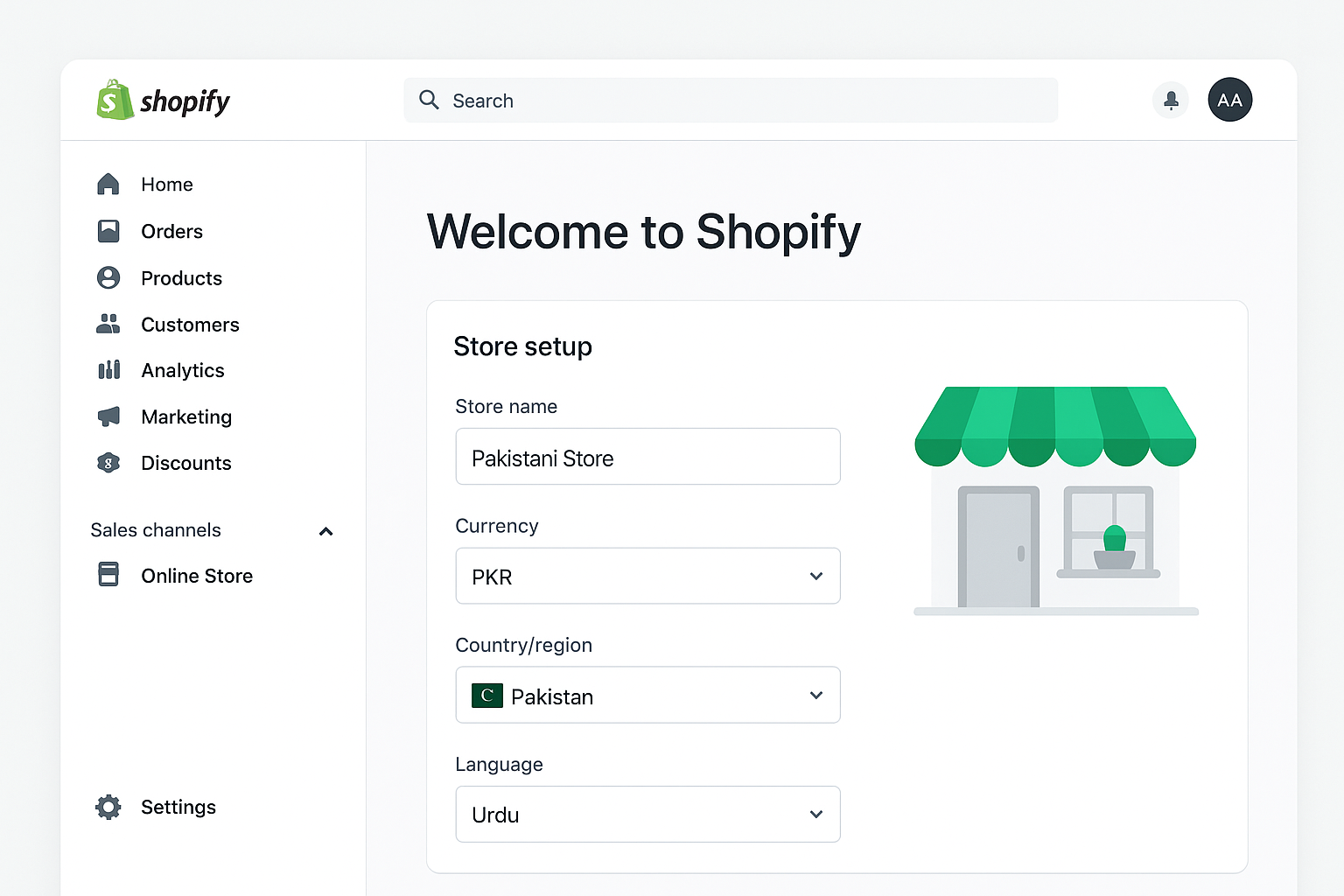This screenshot has width=1344, height=896.
Task: Click the Analytics bar chart icon
Action: 108,369
